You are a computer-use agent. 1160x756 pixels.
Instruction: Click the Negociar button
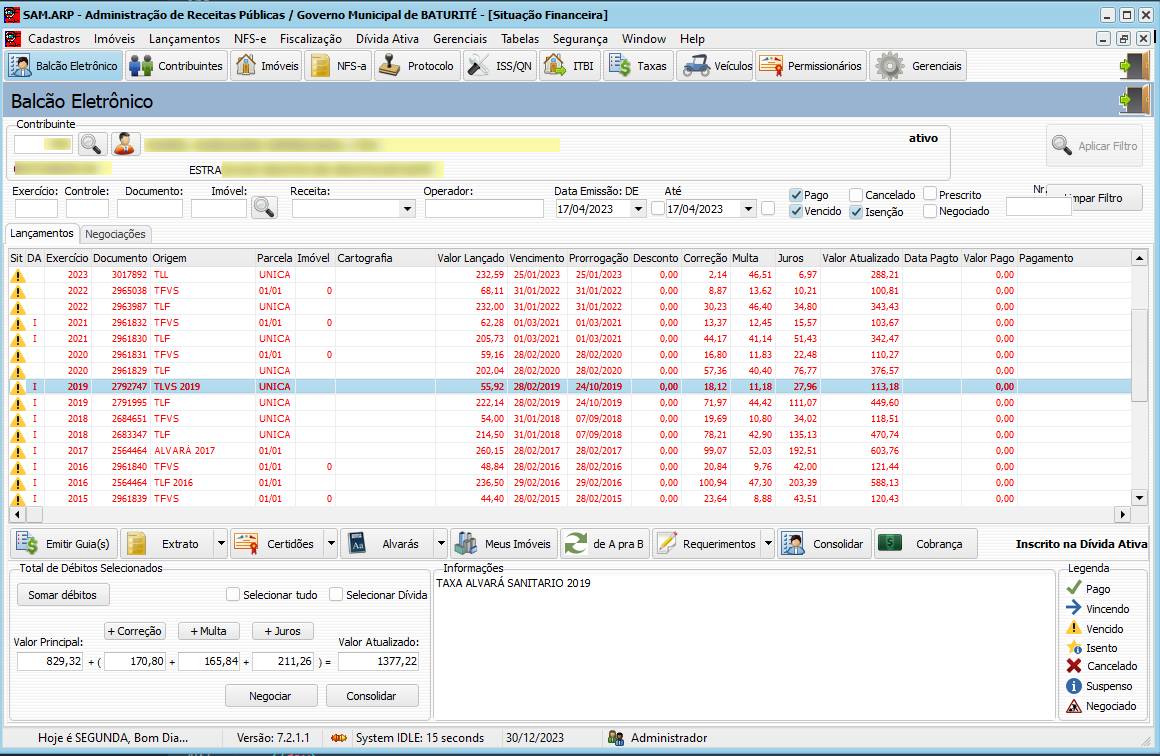(x=270, y=696)
